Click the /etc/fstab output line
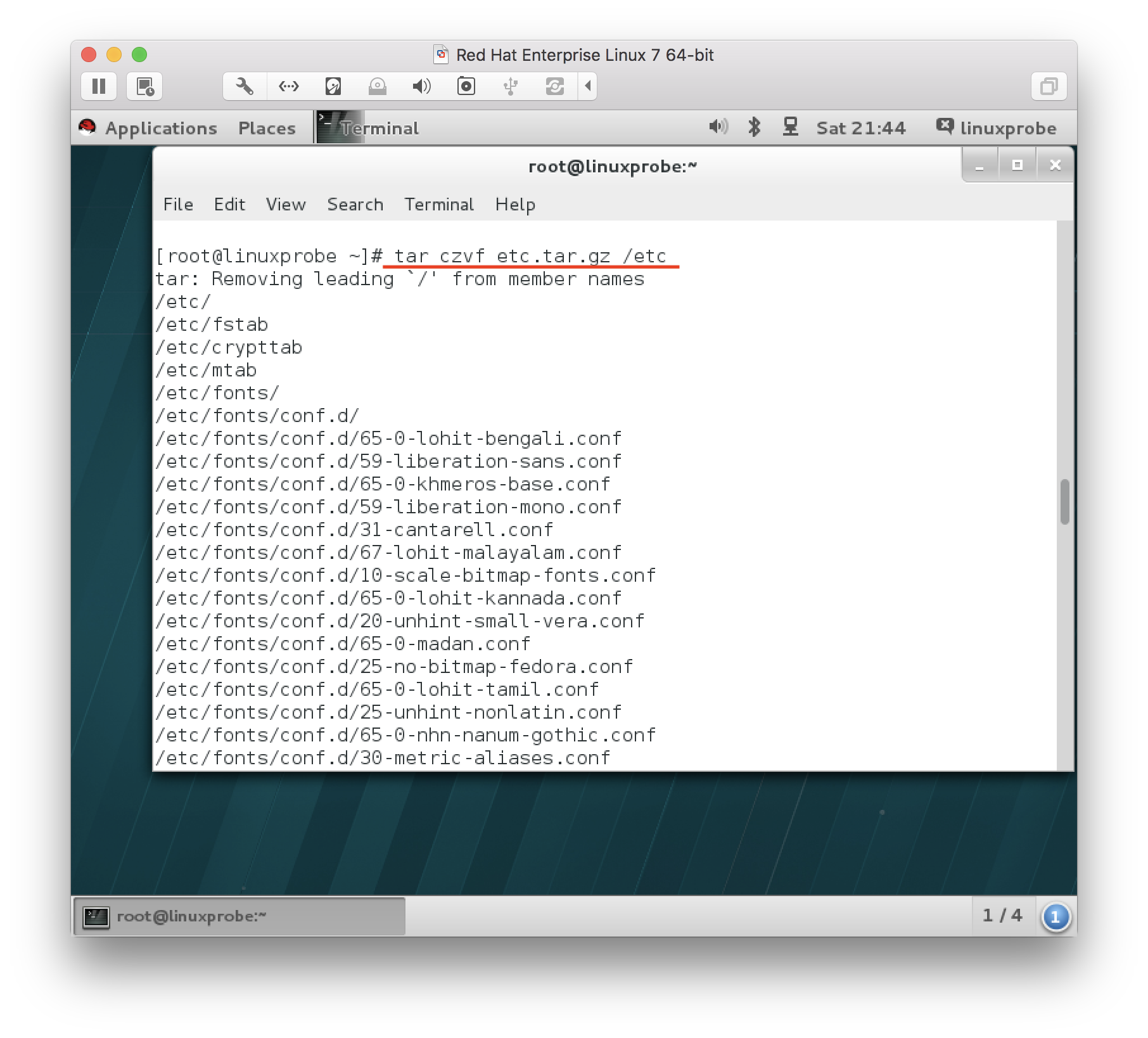 [x=212, y=324]
